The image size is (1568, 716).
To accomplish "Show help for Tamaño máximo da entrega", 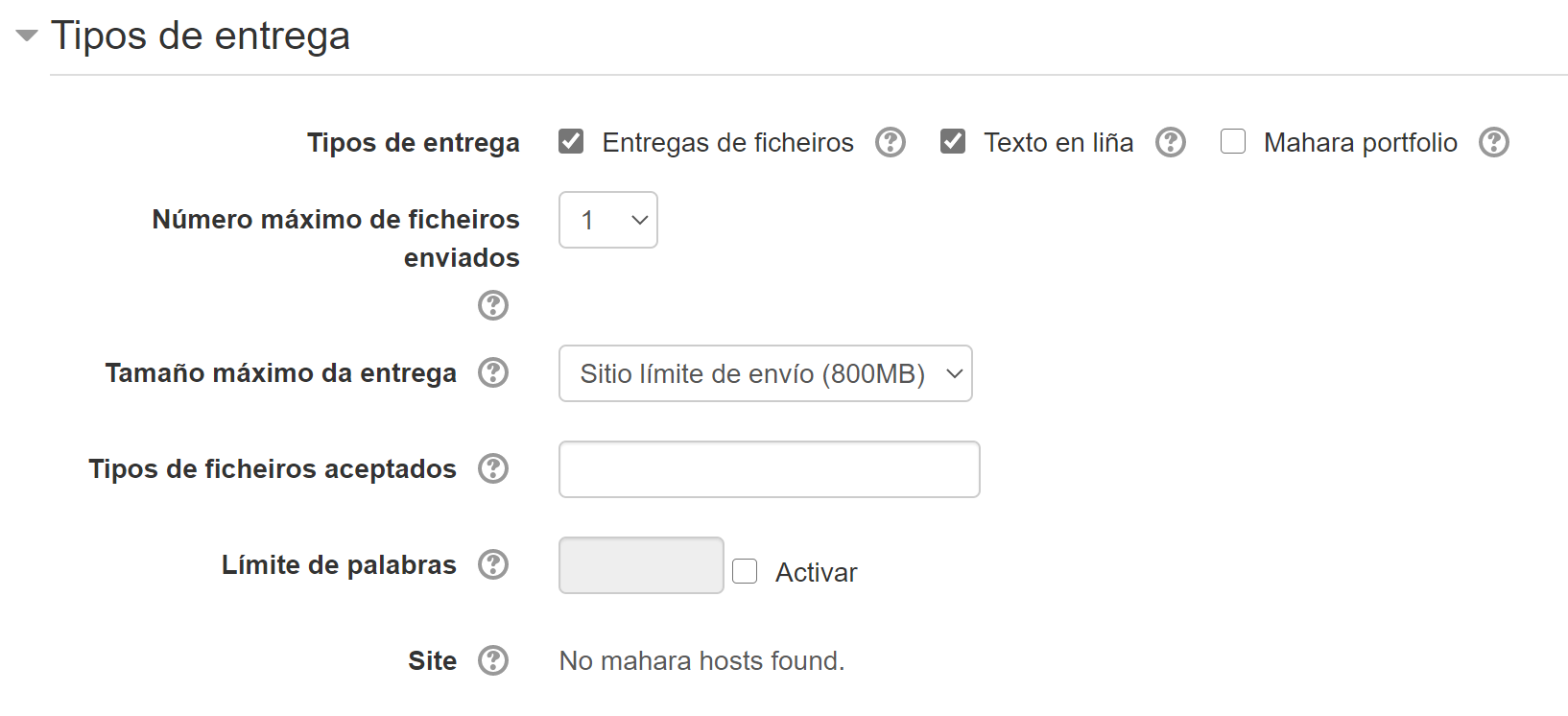I will 493,372.
